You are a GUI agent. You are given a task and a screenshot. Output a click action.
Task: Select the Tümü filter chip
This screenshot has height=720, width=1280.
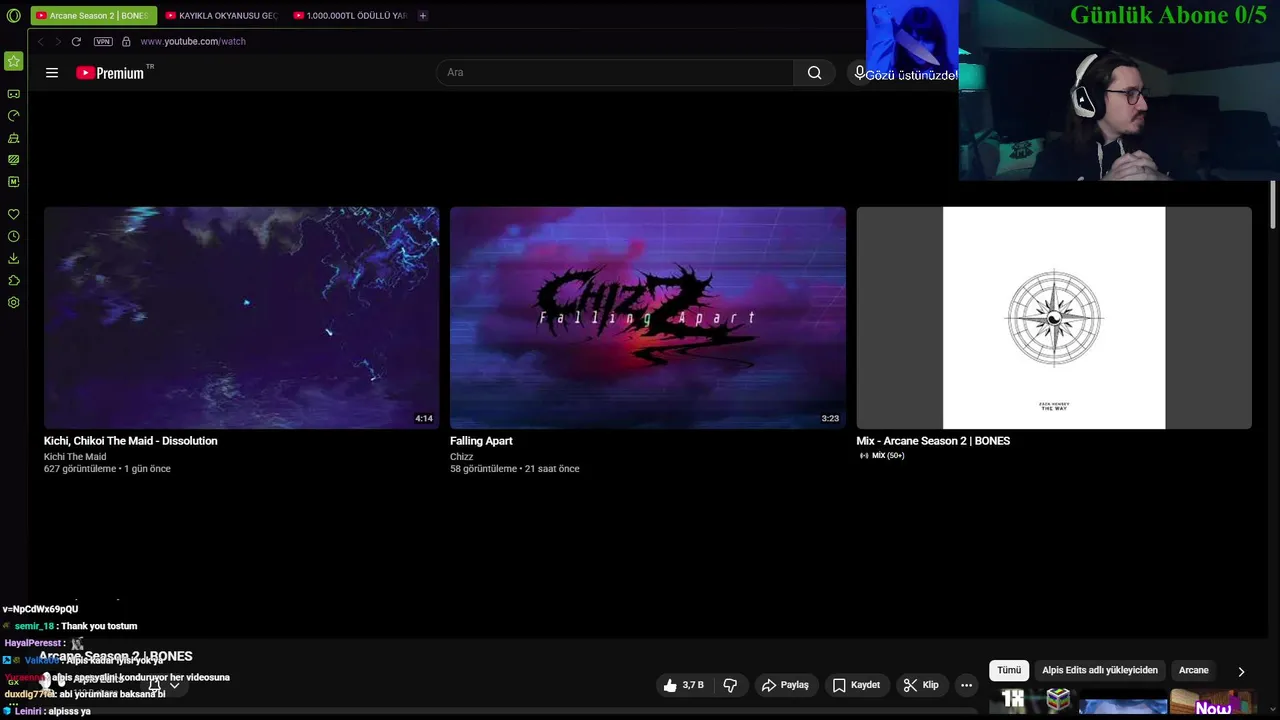coord(1009,670)
